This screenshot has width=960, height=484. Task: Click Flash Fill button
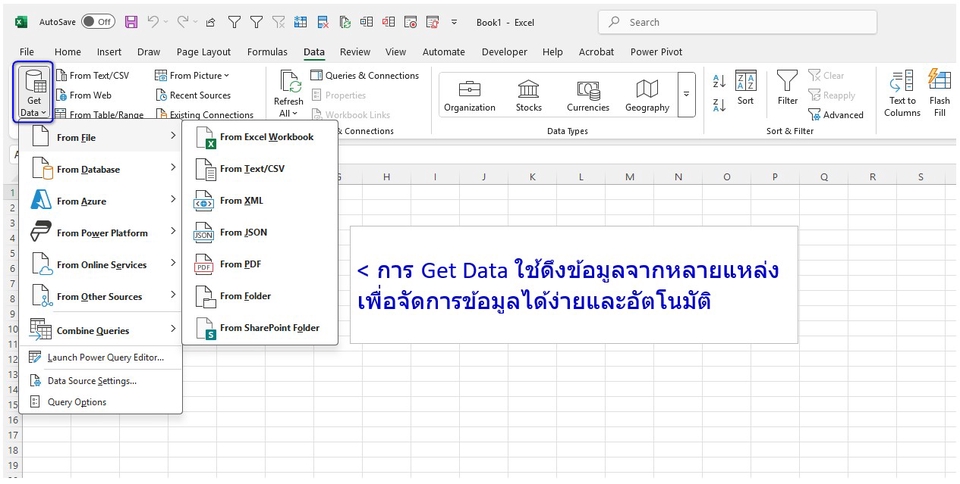click(939, 93)
